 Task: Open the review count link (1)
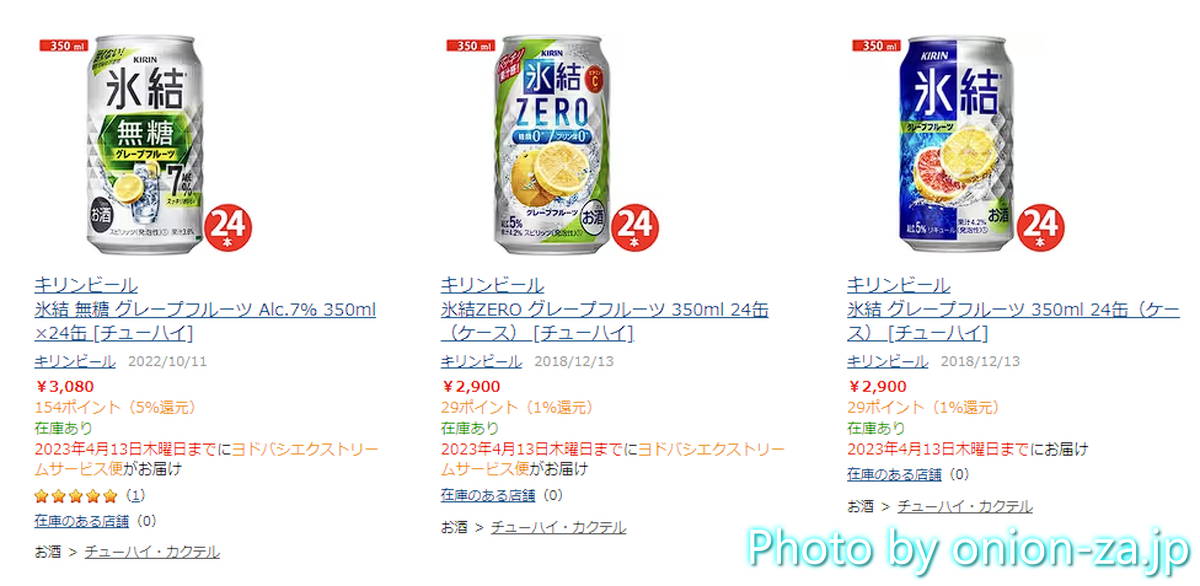click(135, 495)
